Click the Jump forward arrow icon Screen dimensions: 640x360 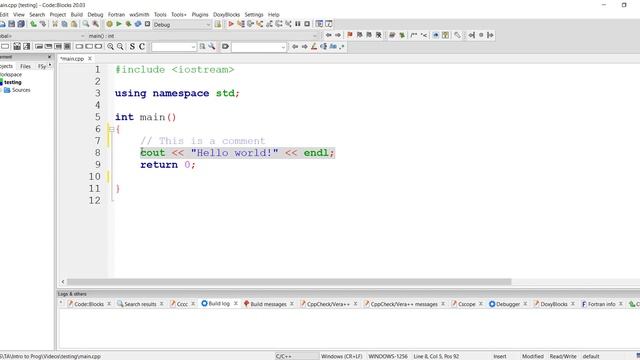(338, 35)
